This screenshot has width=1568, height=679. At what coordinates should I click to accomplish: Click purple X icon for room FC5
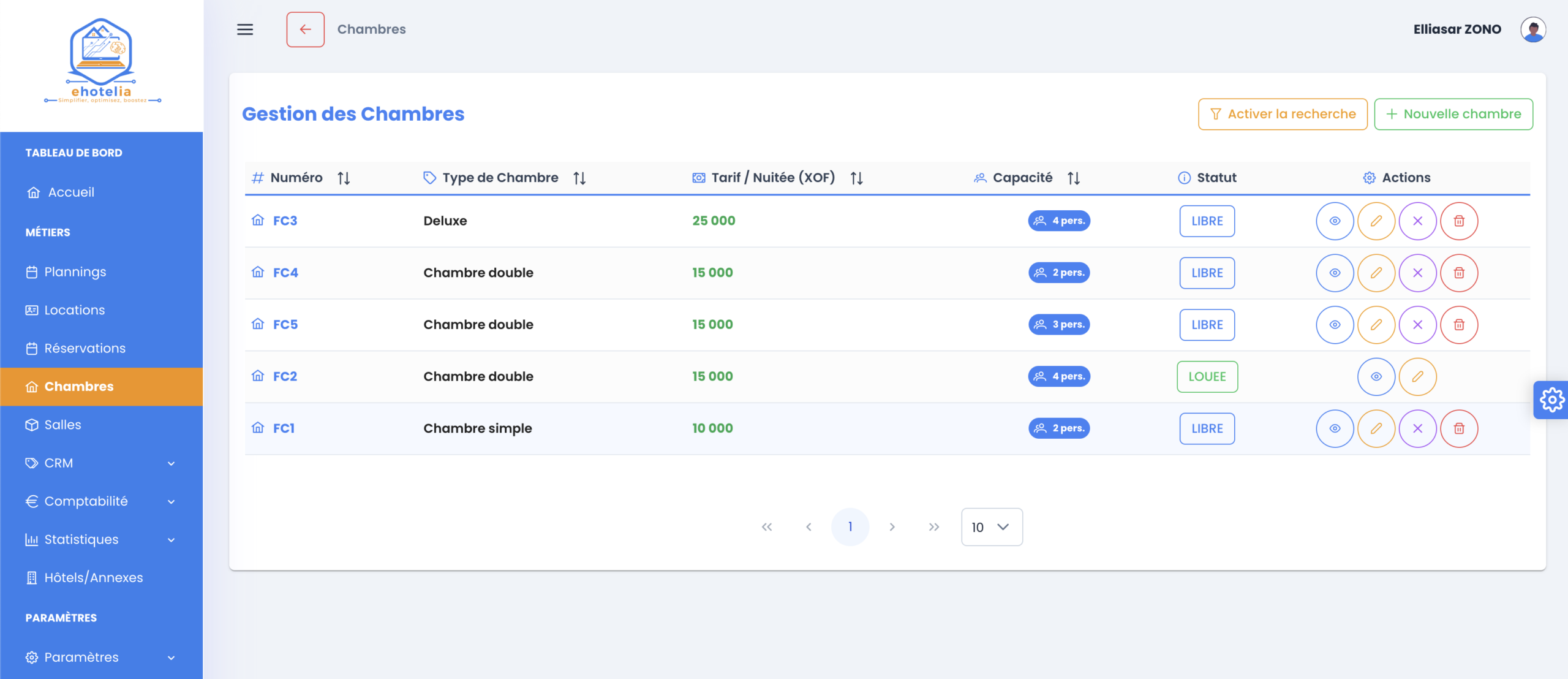1417,325
